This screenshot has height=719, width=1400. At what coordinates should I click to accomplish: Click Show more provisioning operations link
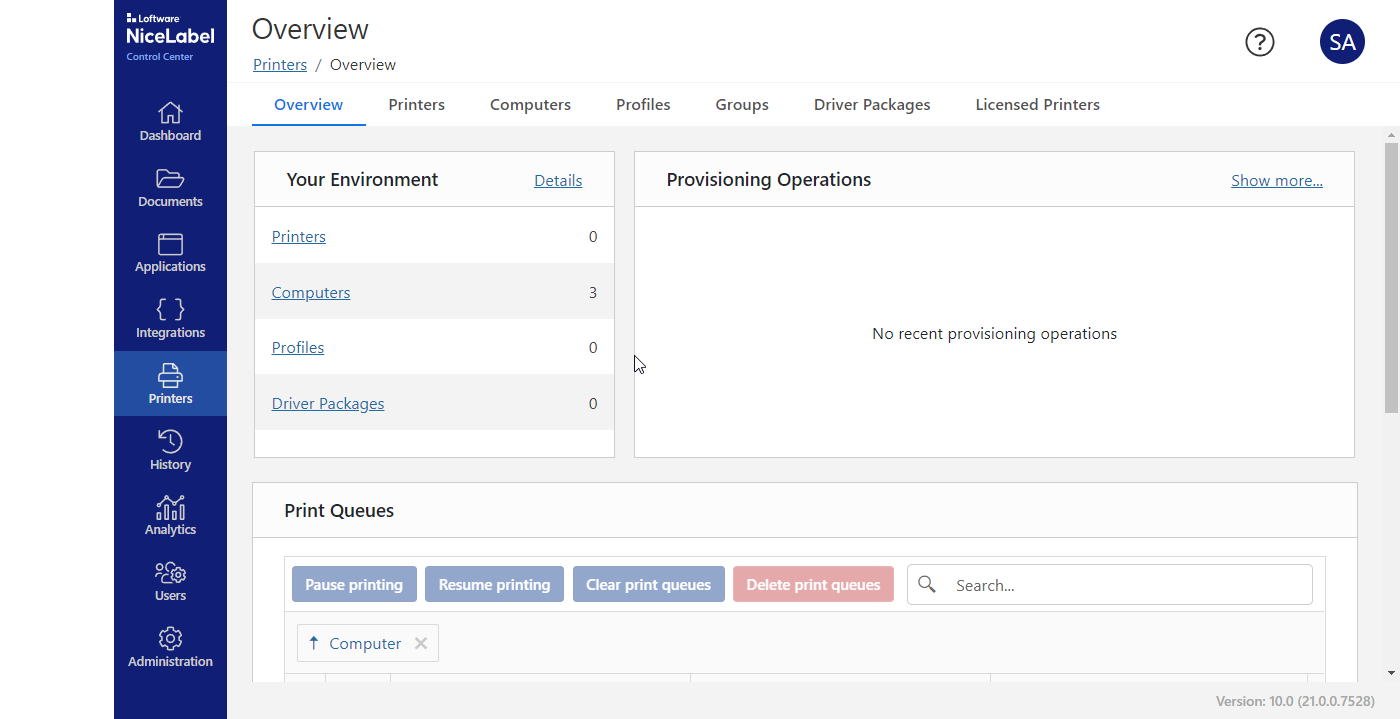tap(1276, 181)
